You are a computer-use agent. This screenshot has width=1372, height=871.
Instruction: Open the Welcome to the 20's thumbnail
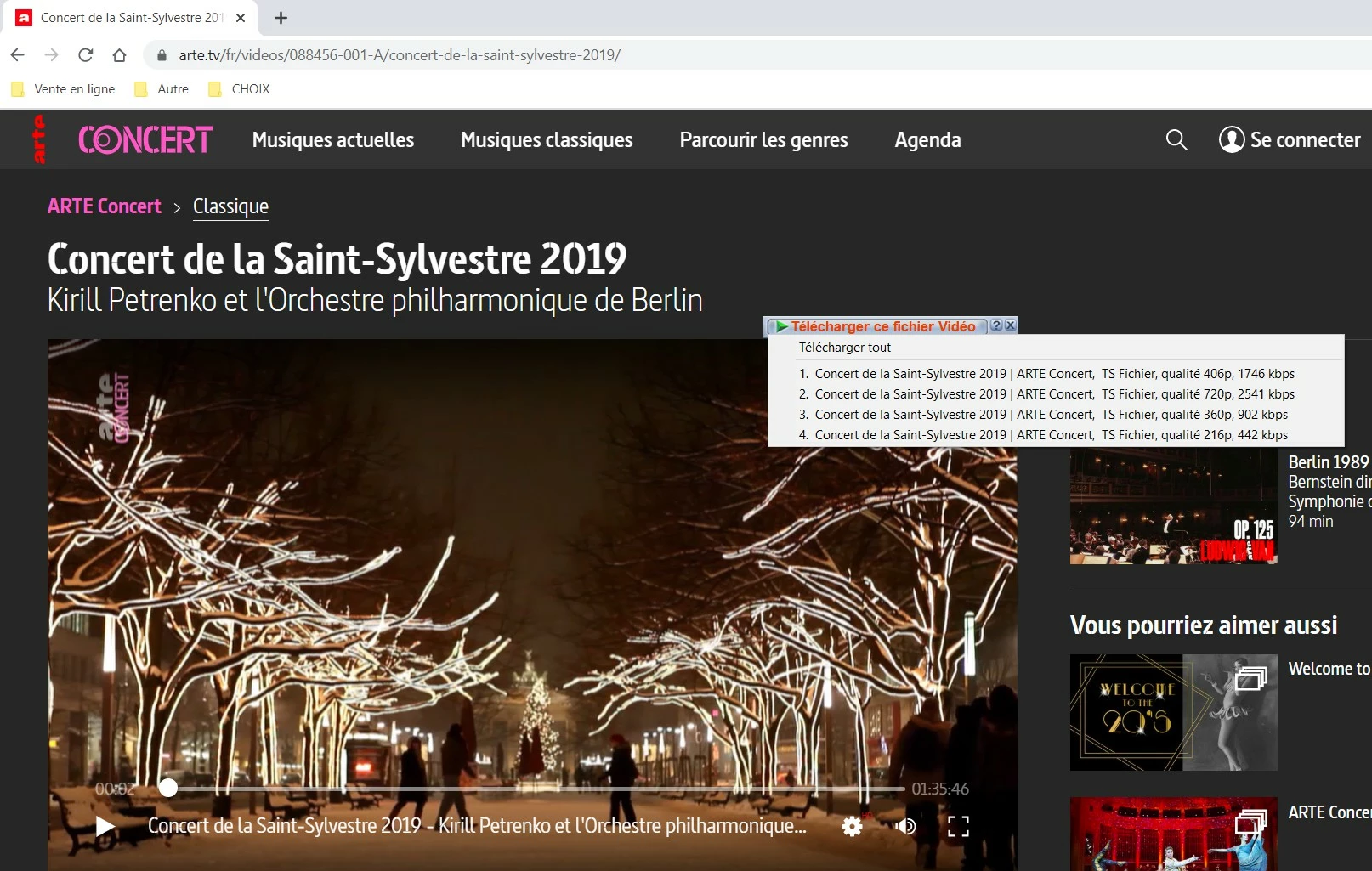1173,712
